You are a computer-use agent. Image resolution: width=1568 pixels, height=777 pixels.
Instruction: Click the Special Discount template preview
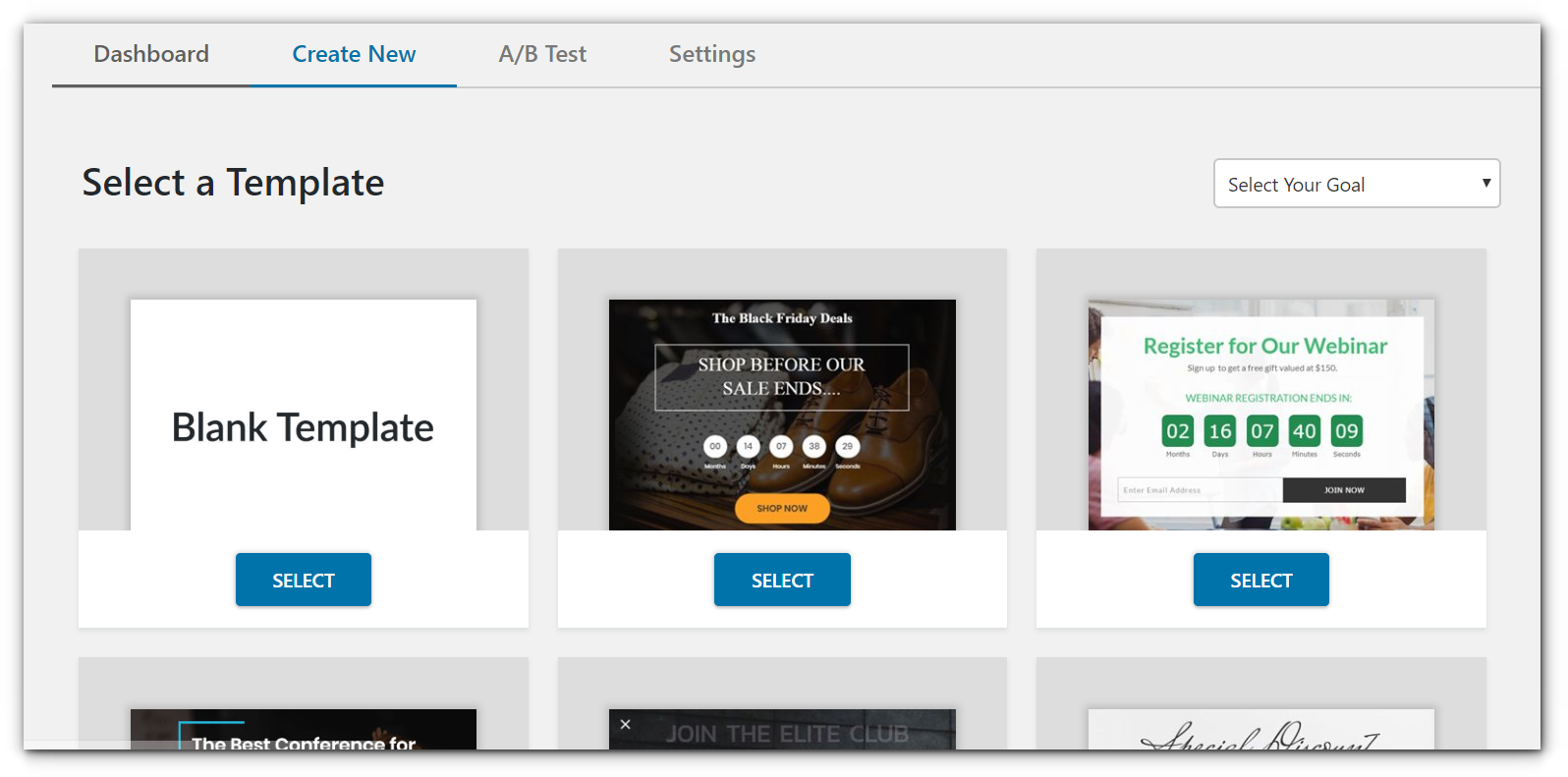[1261, 730]
